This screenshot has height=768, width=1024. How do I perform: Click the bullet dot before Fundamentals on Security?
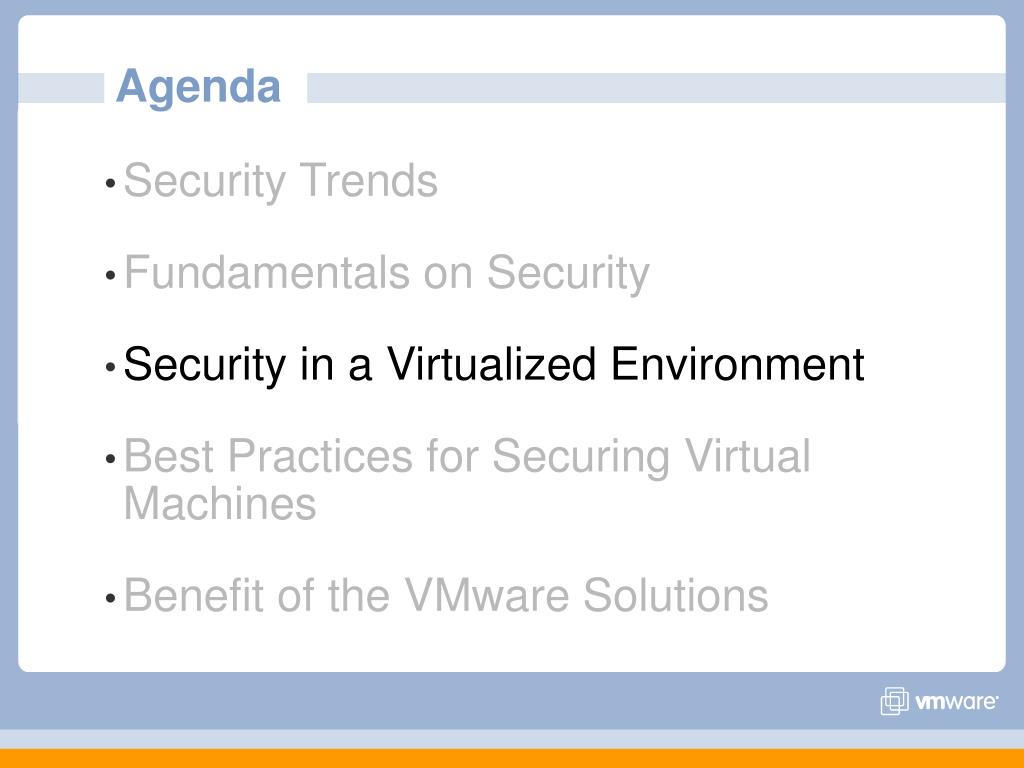(110, 276)
